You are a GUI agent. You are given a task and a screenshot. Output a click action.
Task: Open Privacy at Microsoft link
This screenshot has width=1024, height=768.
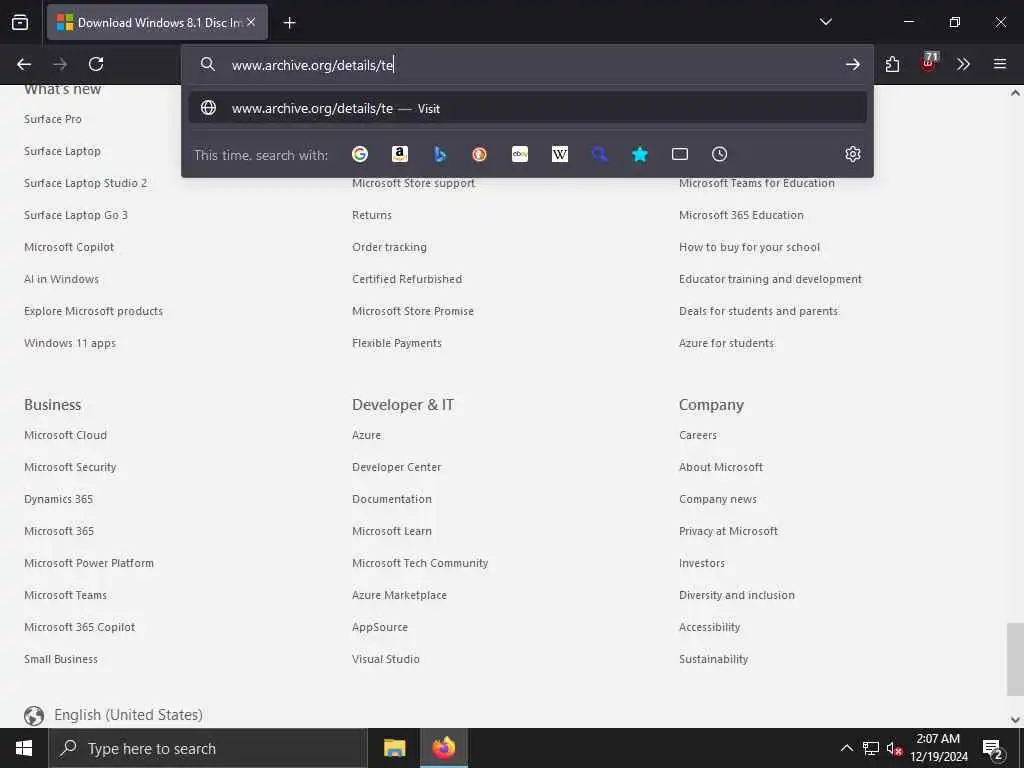click(728, 531)
